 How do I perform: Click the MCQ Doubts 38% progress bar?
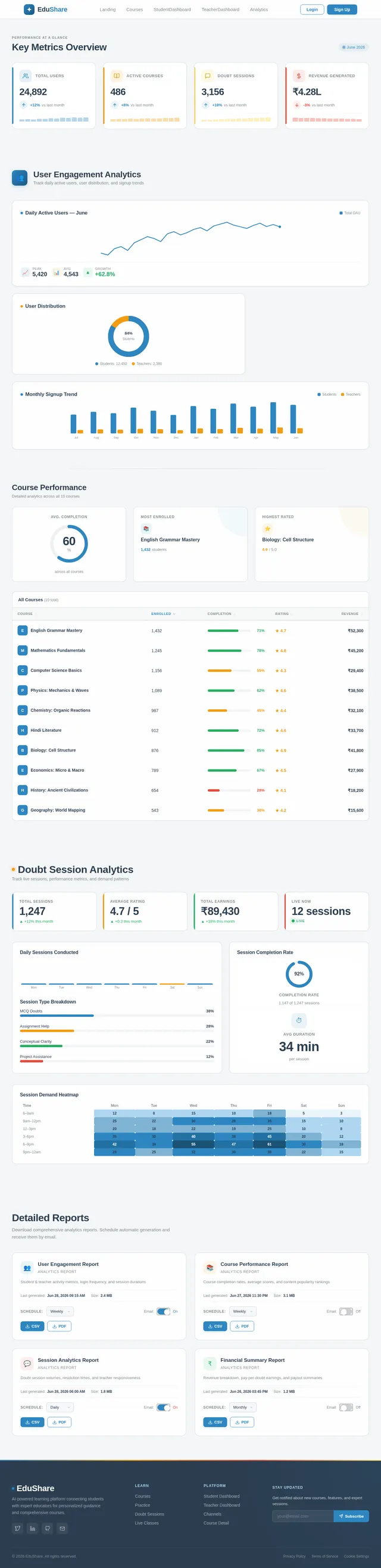pyautogui.click(x=117, y=1016)
